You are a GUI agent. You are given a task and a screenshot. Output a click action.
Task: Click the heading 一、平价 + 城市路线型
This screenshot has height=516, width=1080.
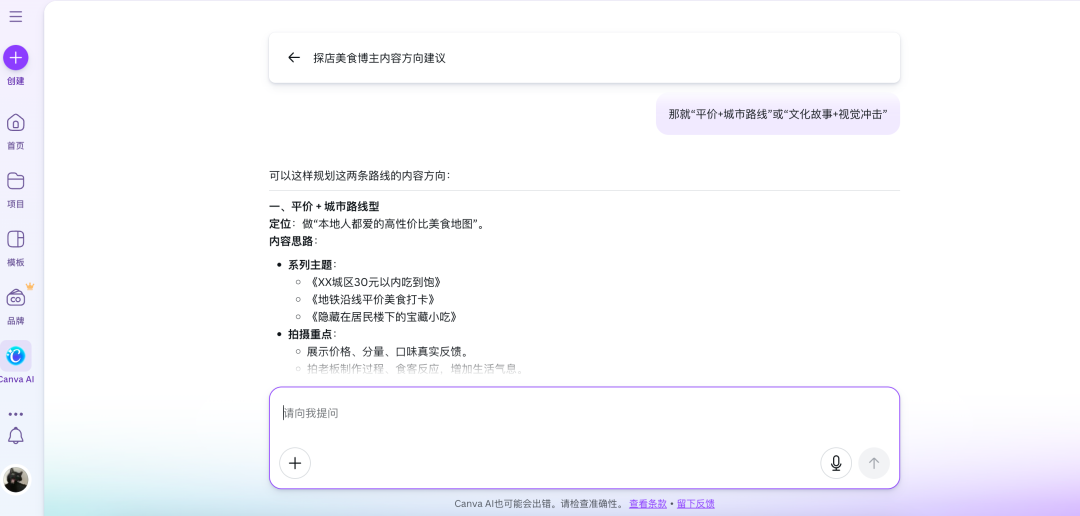(324, 207)
